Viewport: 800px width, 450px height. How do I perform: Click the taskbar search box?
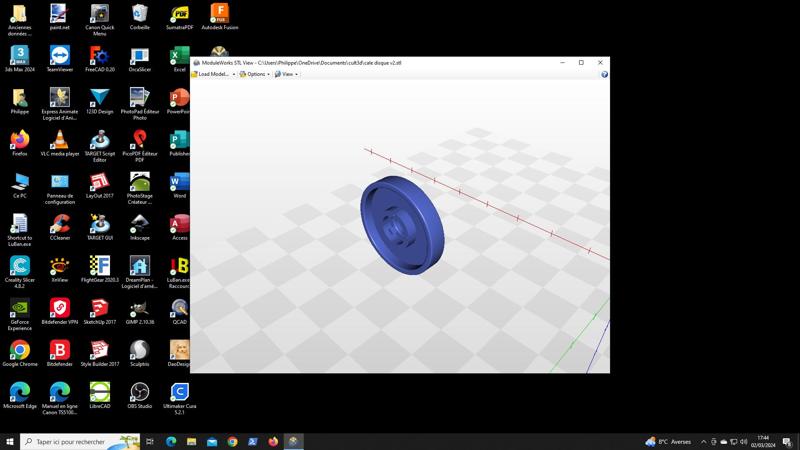[80, 441]
